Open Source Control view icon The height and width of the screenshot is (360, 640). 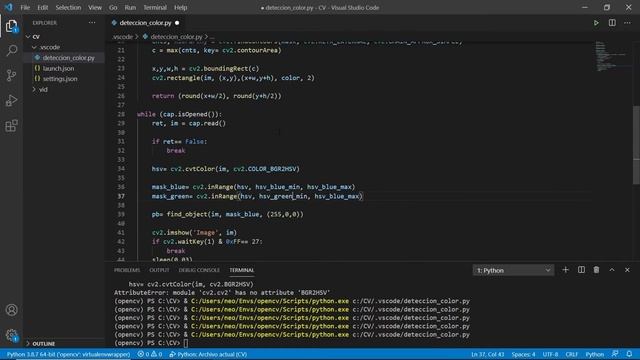point(11,76)
